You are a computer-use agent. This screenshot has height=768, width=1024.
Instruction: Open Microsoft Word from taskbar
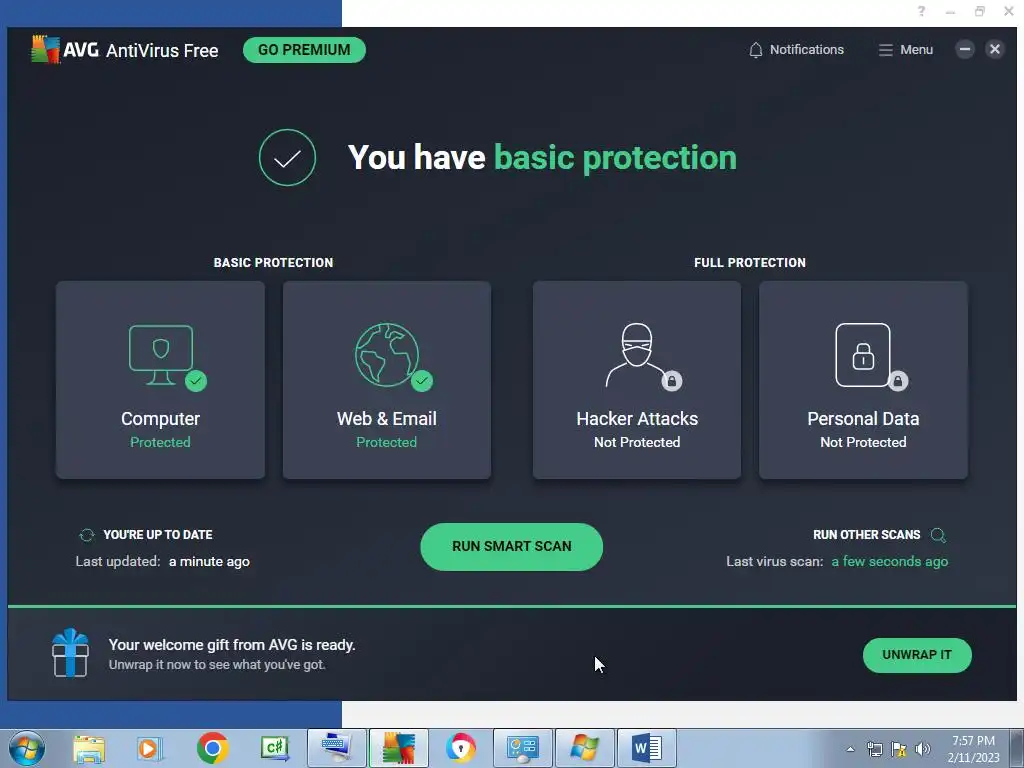coord(647,748)
